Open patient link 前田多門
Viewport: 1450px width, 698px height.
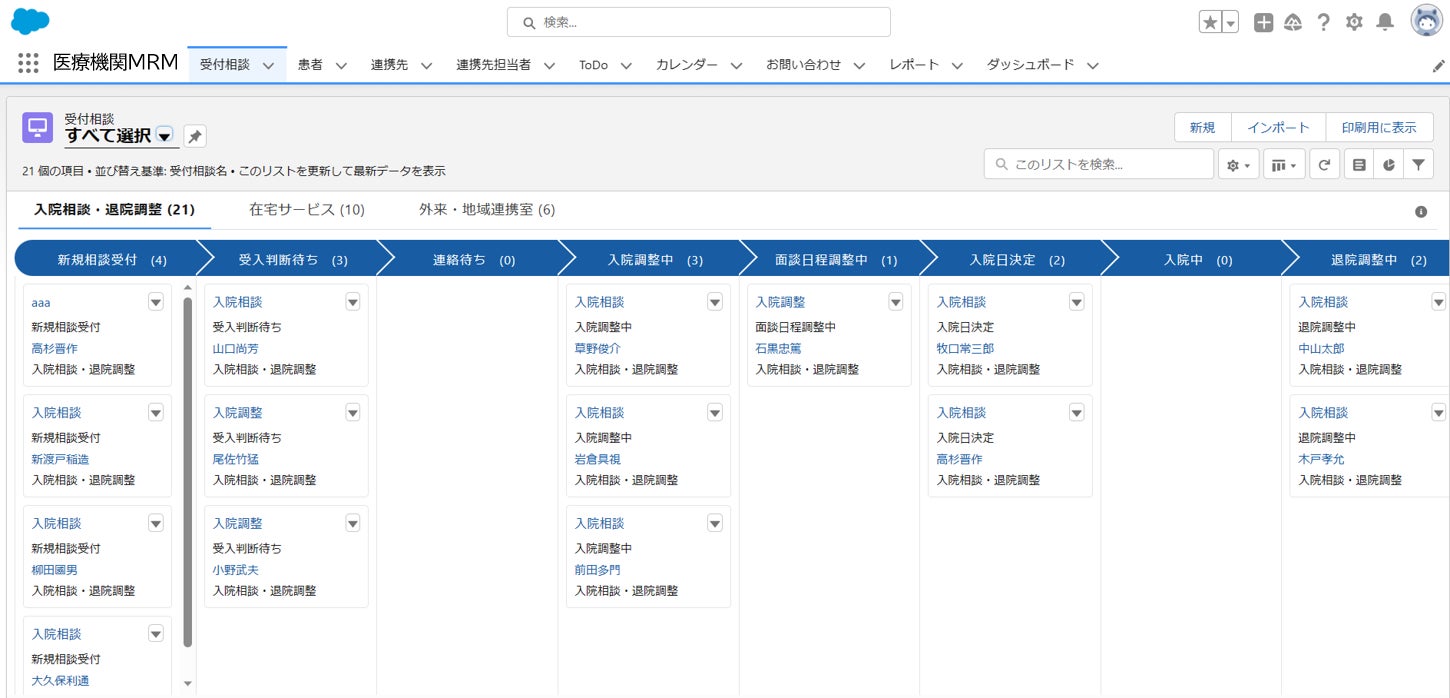click(x=597, y=571)
